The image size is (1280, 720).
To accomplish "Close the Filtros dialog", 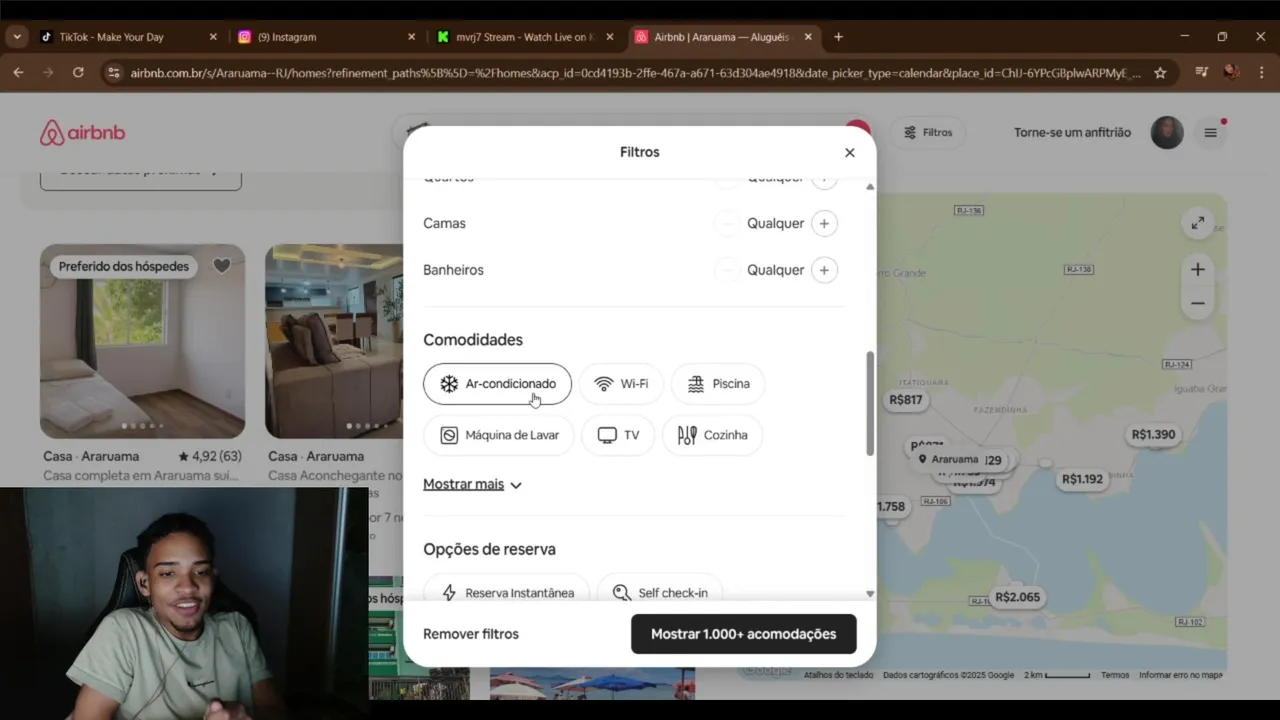I will (x=850, y=153).
